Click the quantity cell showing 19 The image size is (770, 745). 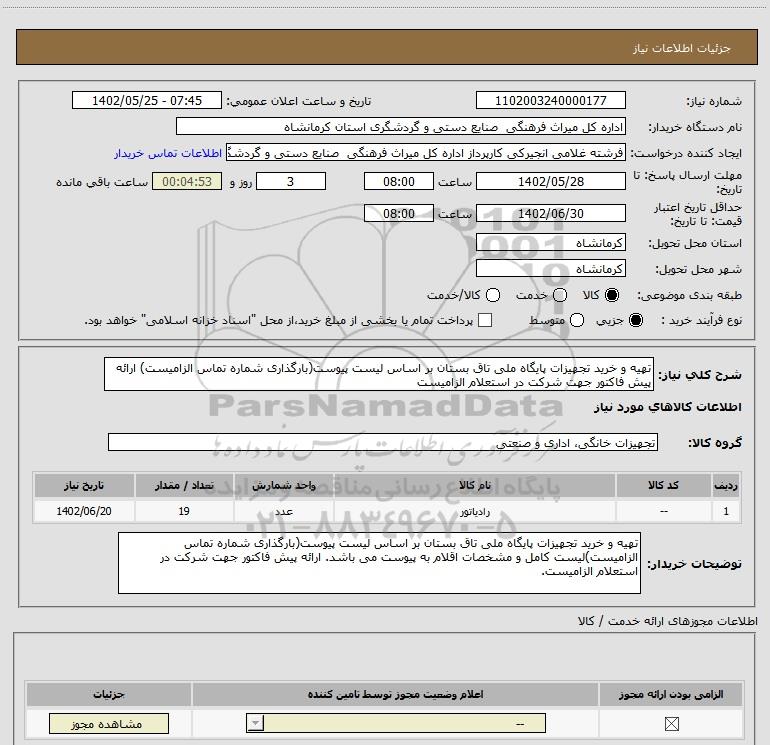coord(184,511)
